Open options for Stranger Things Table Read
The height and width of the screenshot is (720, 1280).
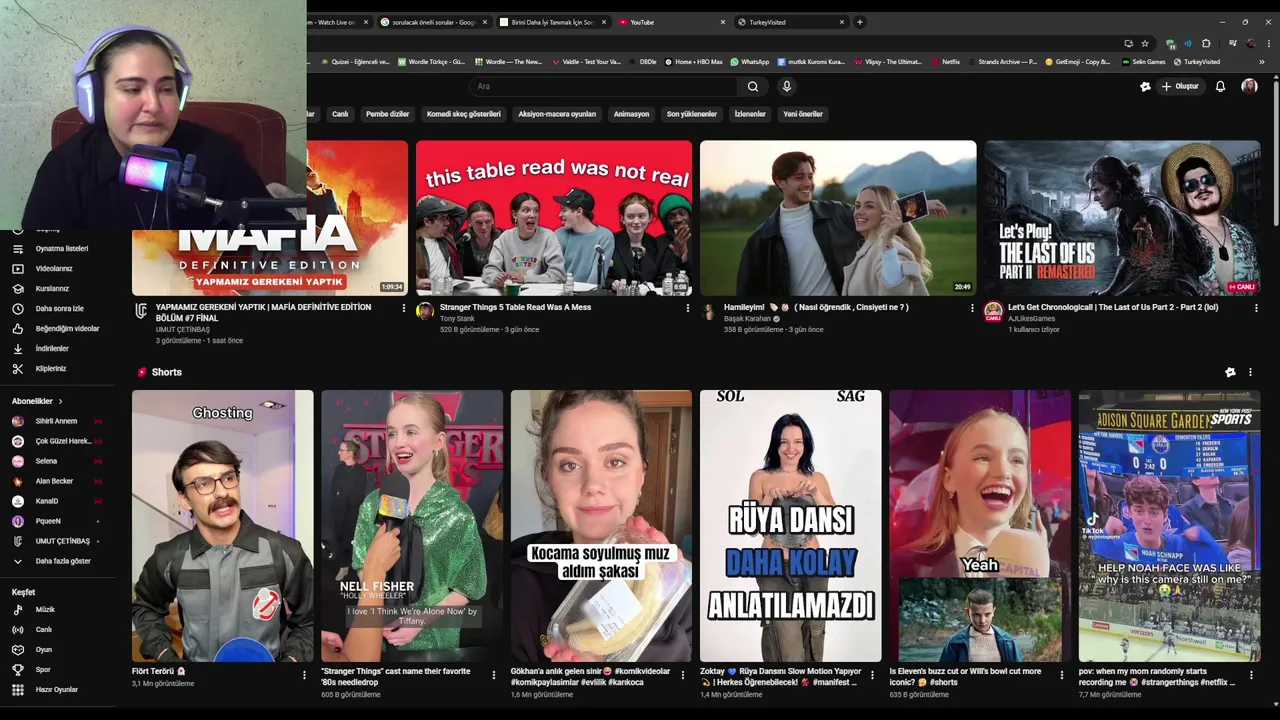[x=688, y=308]
